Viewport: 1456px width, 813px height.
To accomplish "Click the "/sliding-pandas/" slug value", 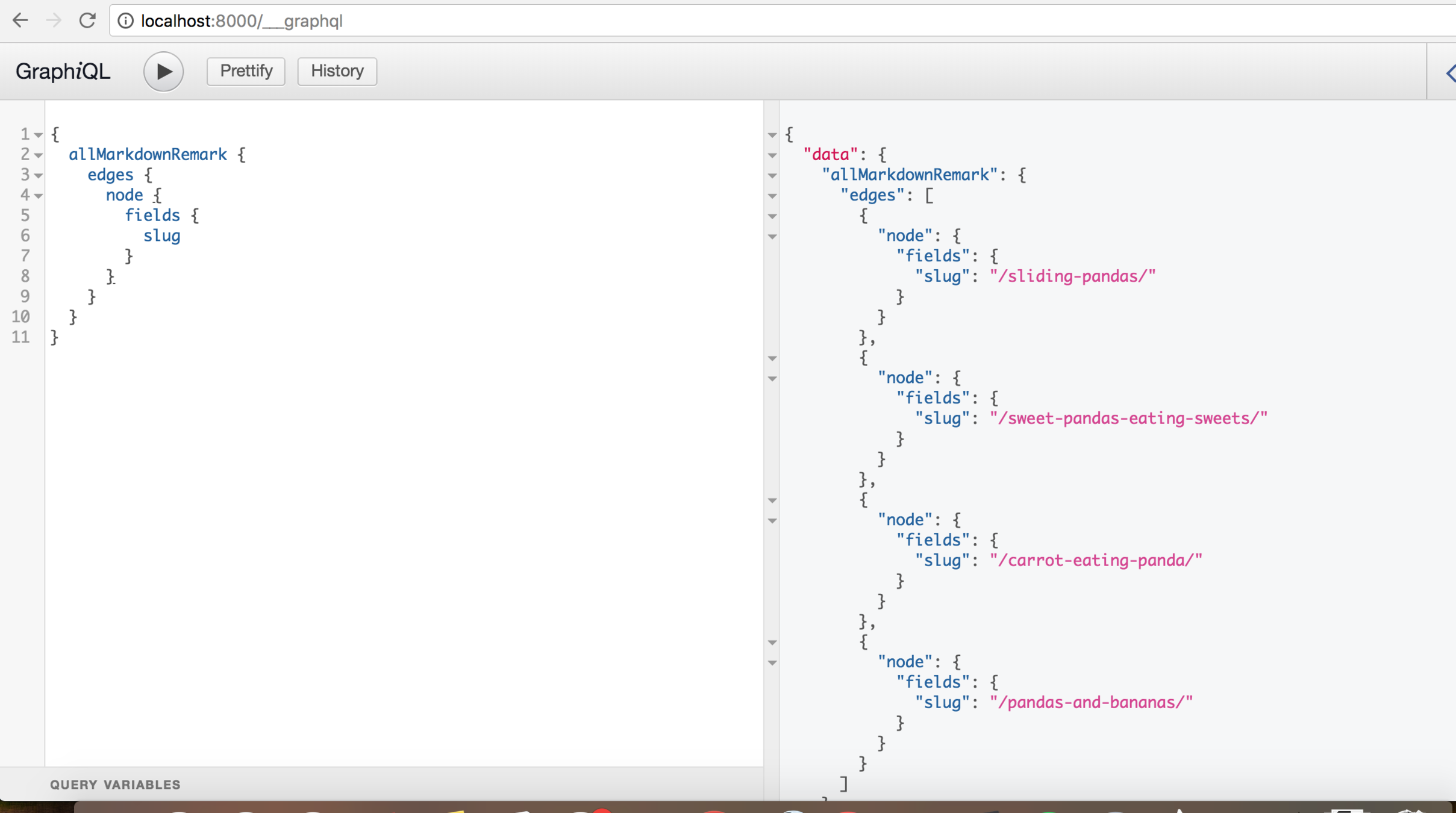I will (x=1072, y=276).
